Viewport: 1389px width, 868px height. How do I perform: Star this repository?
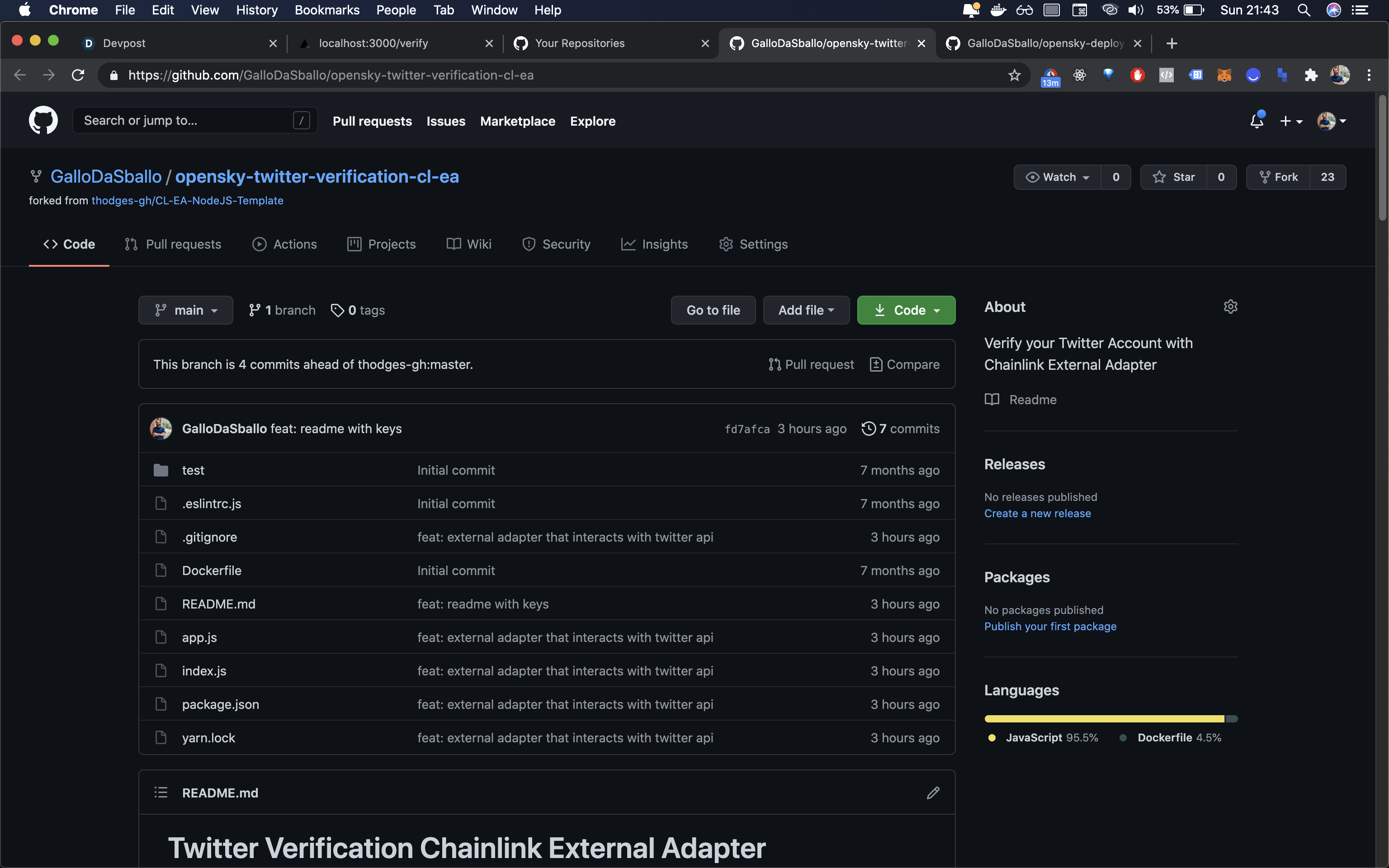pos(1174,177)
